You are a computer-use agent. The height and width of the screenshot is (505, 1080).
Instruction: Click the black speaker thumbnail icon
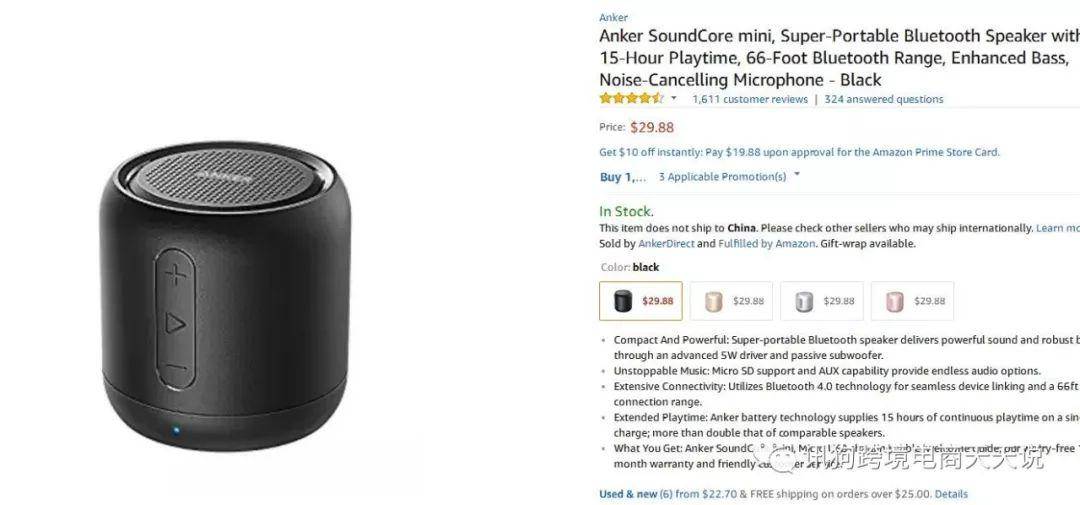623,301
